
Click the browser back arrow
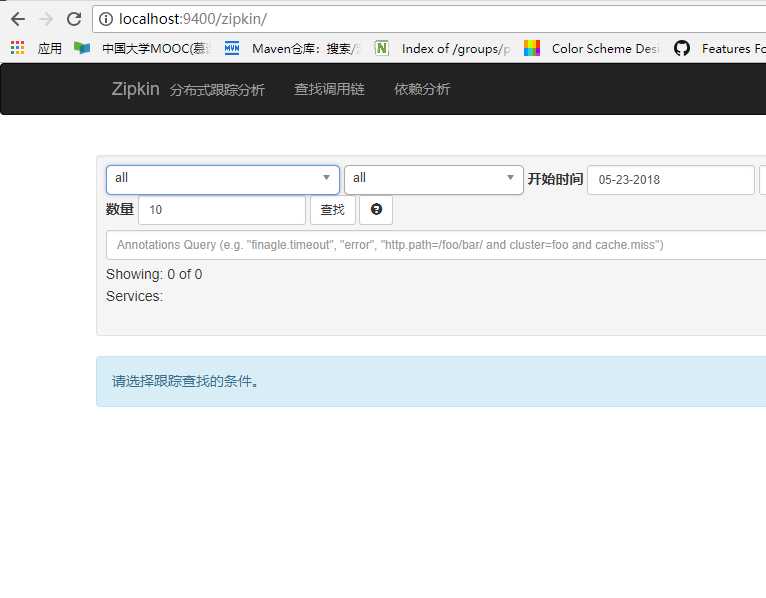pyautogui.click(x=18, y=19)
